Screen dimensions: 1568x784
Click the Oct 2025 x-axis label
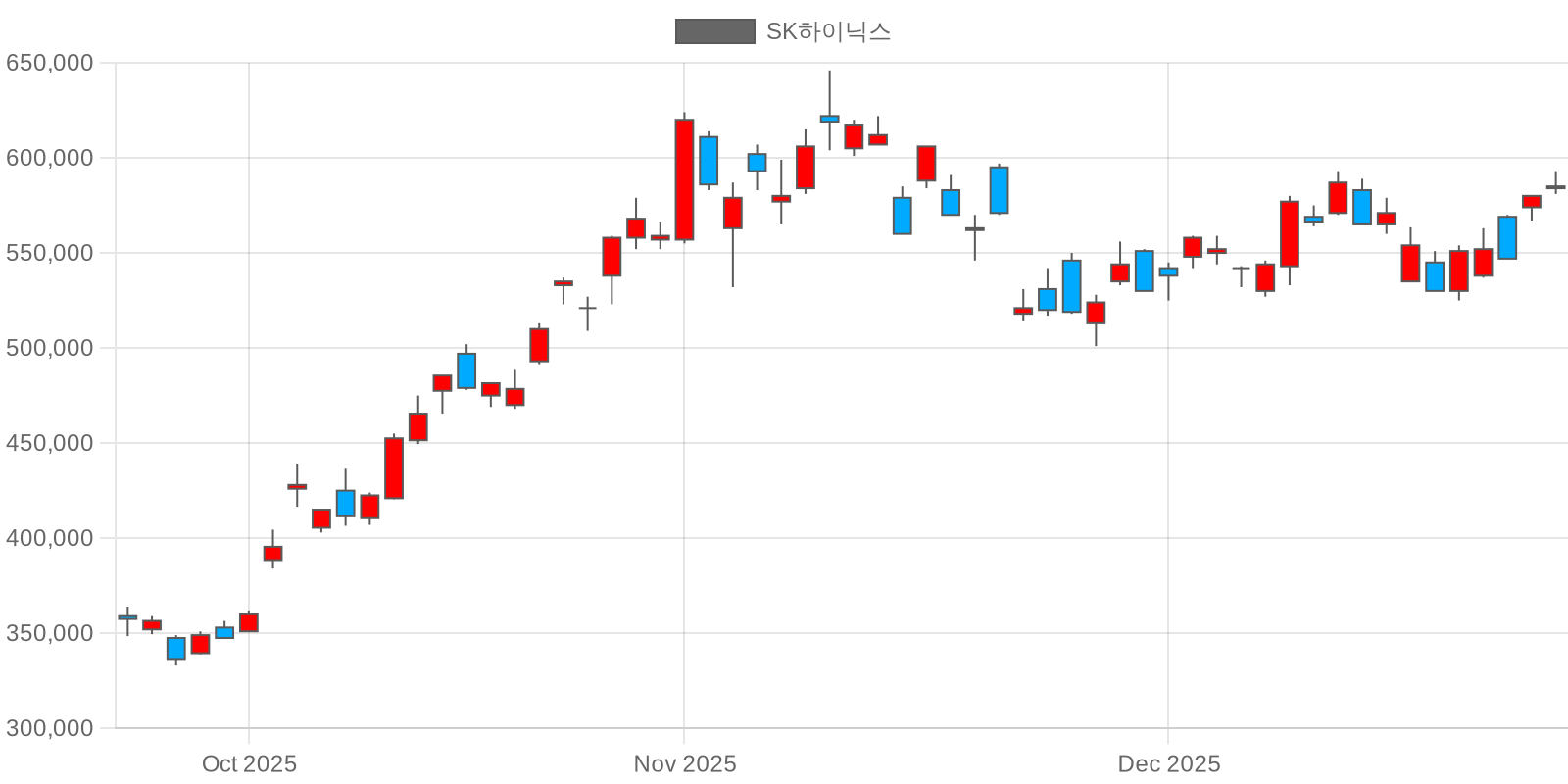point(249,764)
